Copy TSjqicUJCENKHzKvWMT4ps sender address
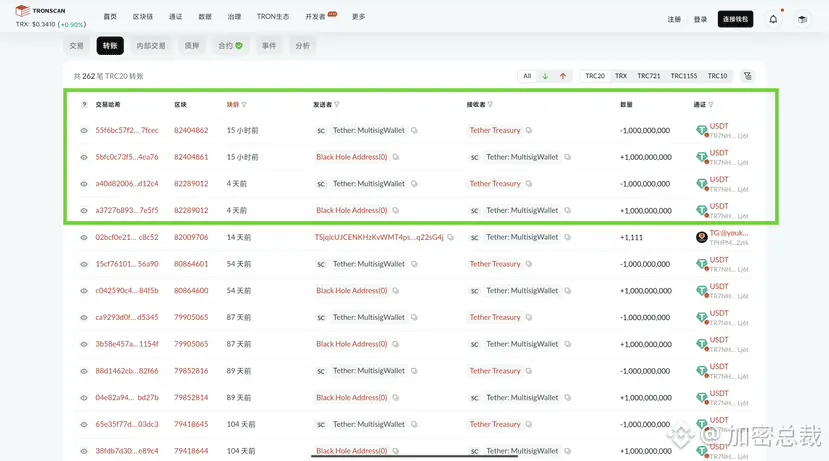 point(450,237)
